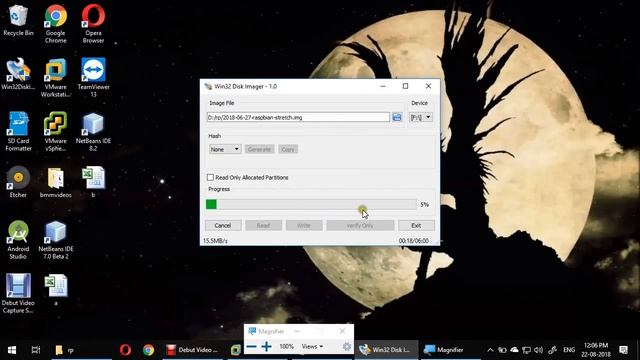The height and width of the screenshot is (360, 640).
Task: Launch NetBeans IDE 7.0 Beta 2
Action: coord(56,240)
